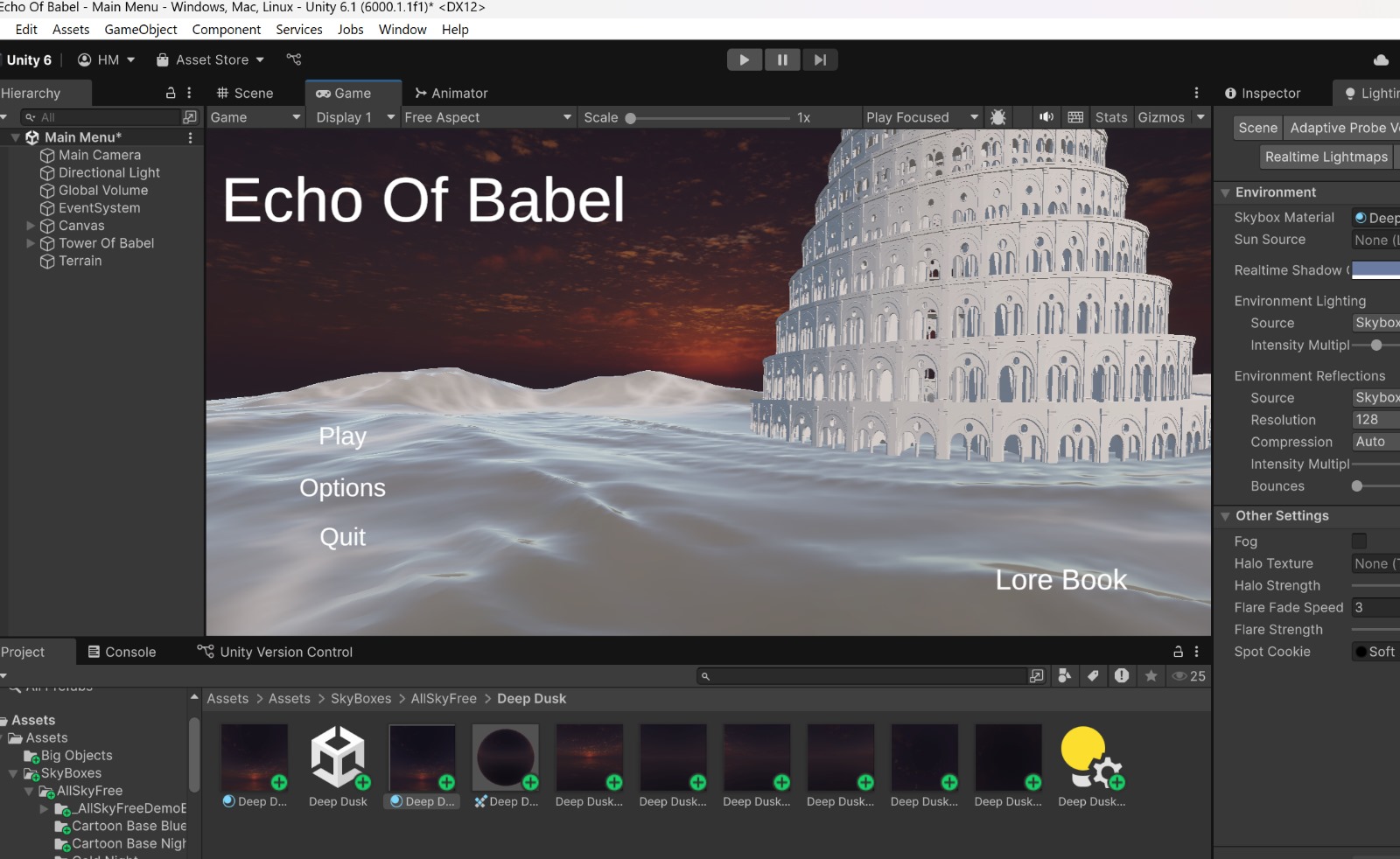Select the Deep Dusk sphere material asset
The height and width of the screenshot is (859, 1400).
(x=506, y=766)
